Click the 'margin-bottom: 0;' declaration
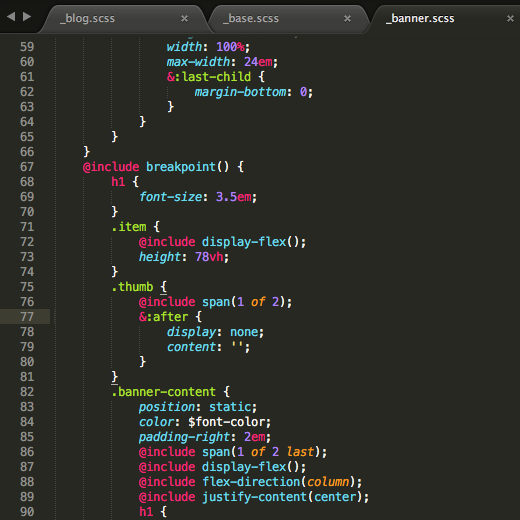520x520 pixels. tap(254, 92)
